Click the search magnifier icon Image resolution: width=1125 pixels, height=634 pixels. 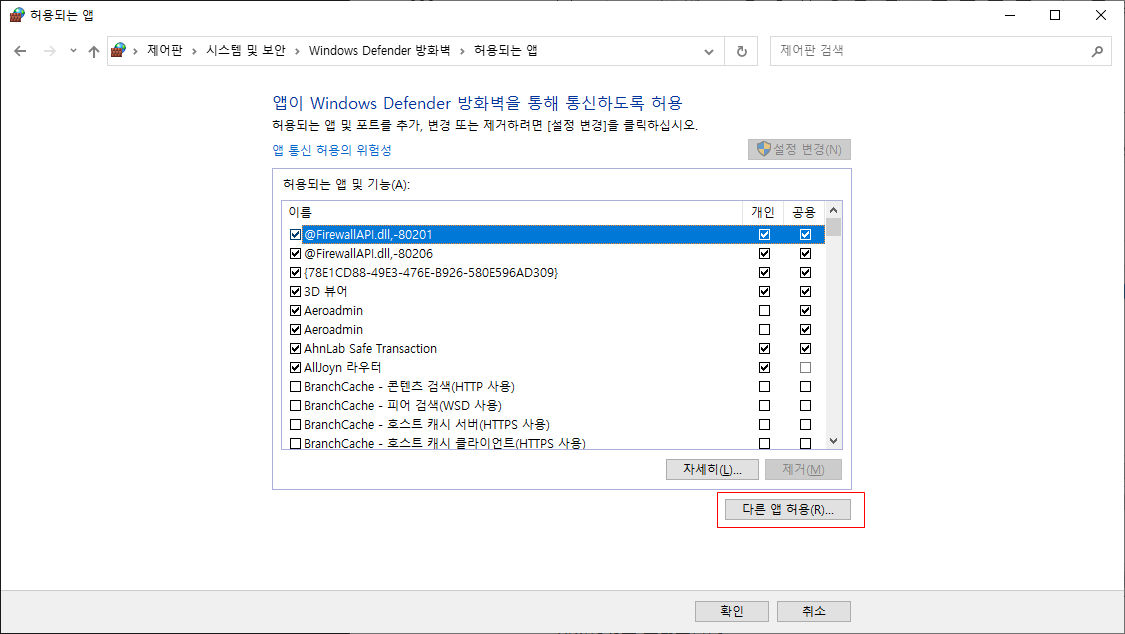click(1097, 52)
